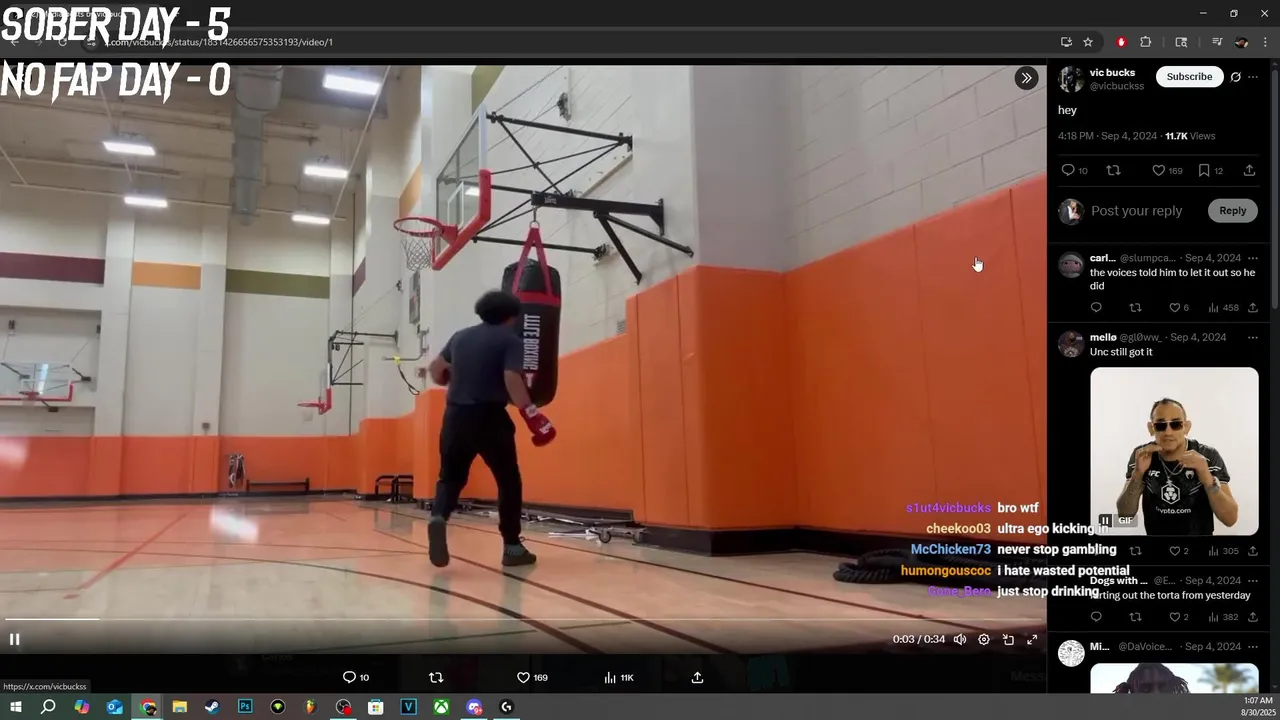This screenshot has width=1280, height=720.
Task: Bookmark this page with the star icon
Action: 1088,42
